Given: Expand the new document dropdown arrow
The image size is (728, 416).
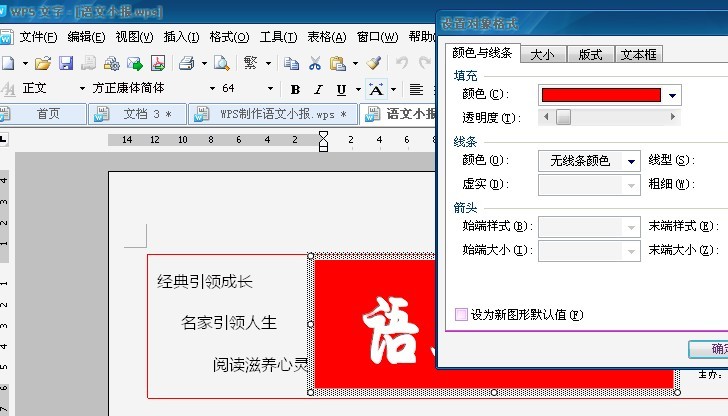Looking at the screenshot, I should click(25, 63).
